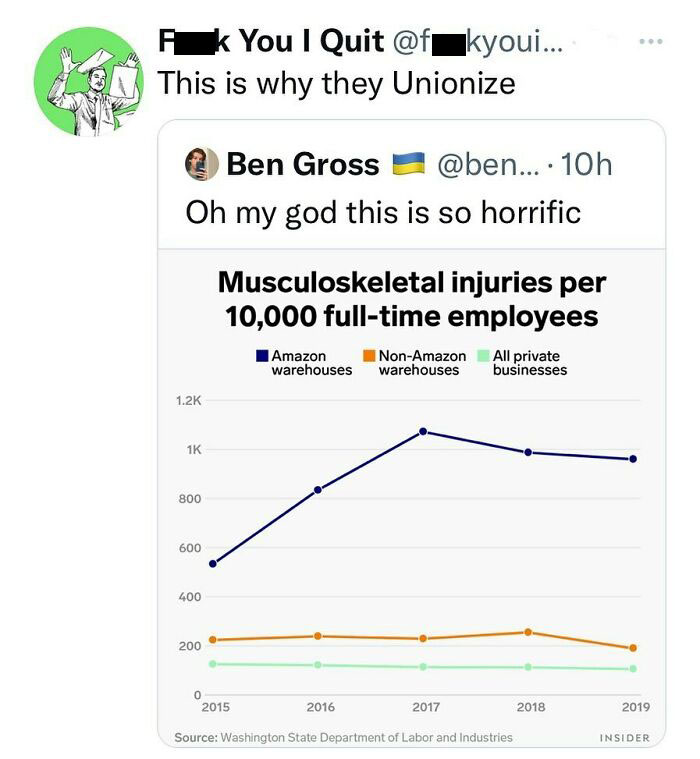Open Ben Gross's display name
Image resolution: width=700 pixels, height=759 pixels.
pyautogui.click(x=303, y=164)
